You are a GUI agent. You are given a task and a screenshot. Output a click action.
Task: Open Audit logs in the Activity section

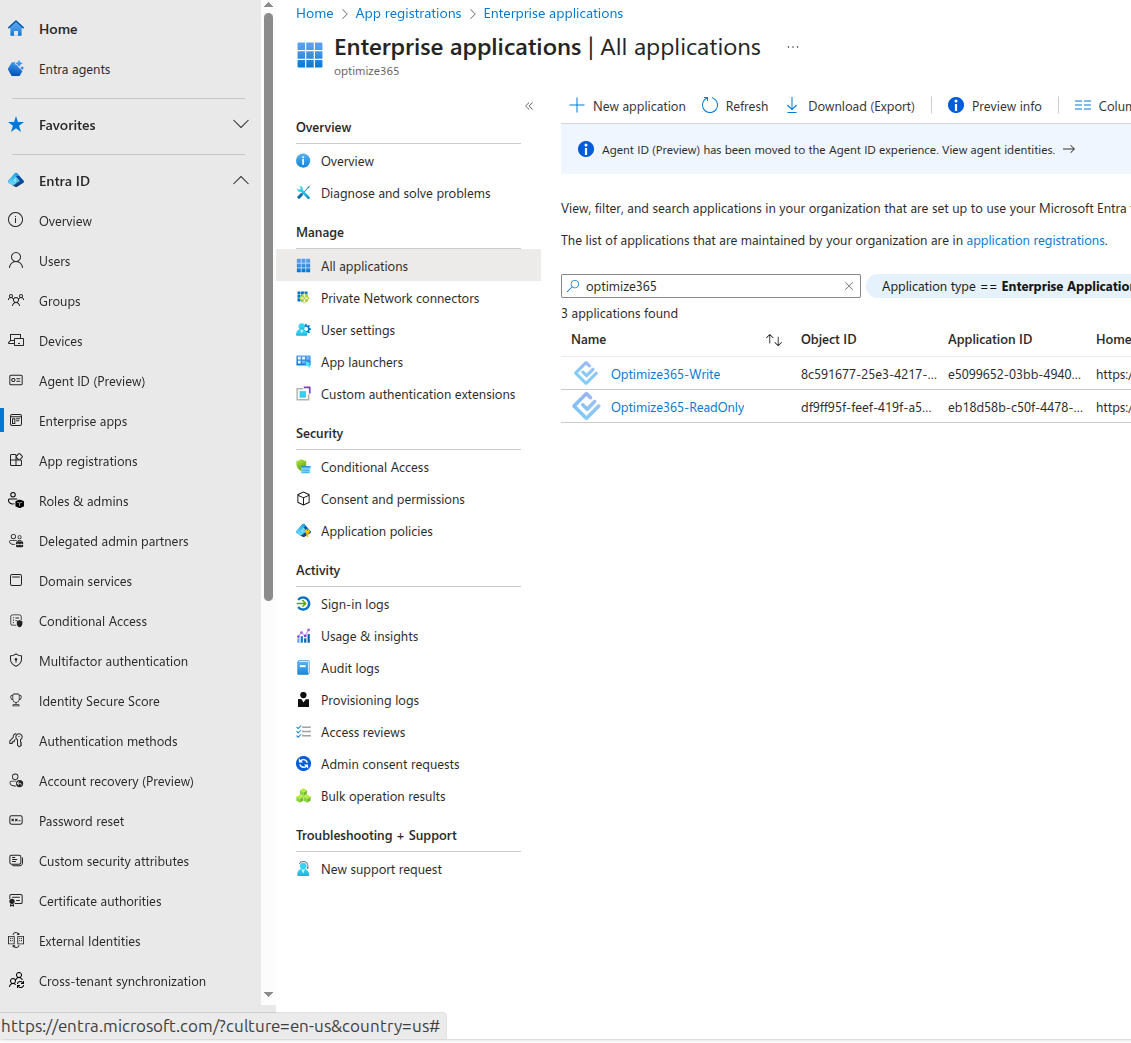(x=349, y=667)
